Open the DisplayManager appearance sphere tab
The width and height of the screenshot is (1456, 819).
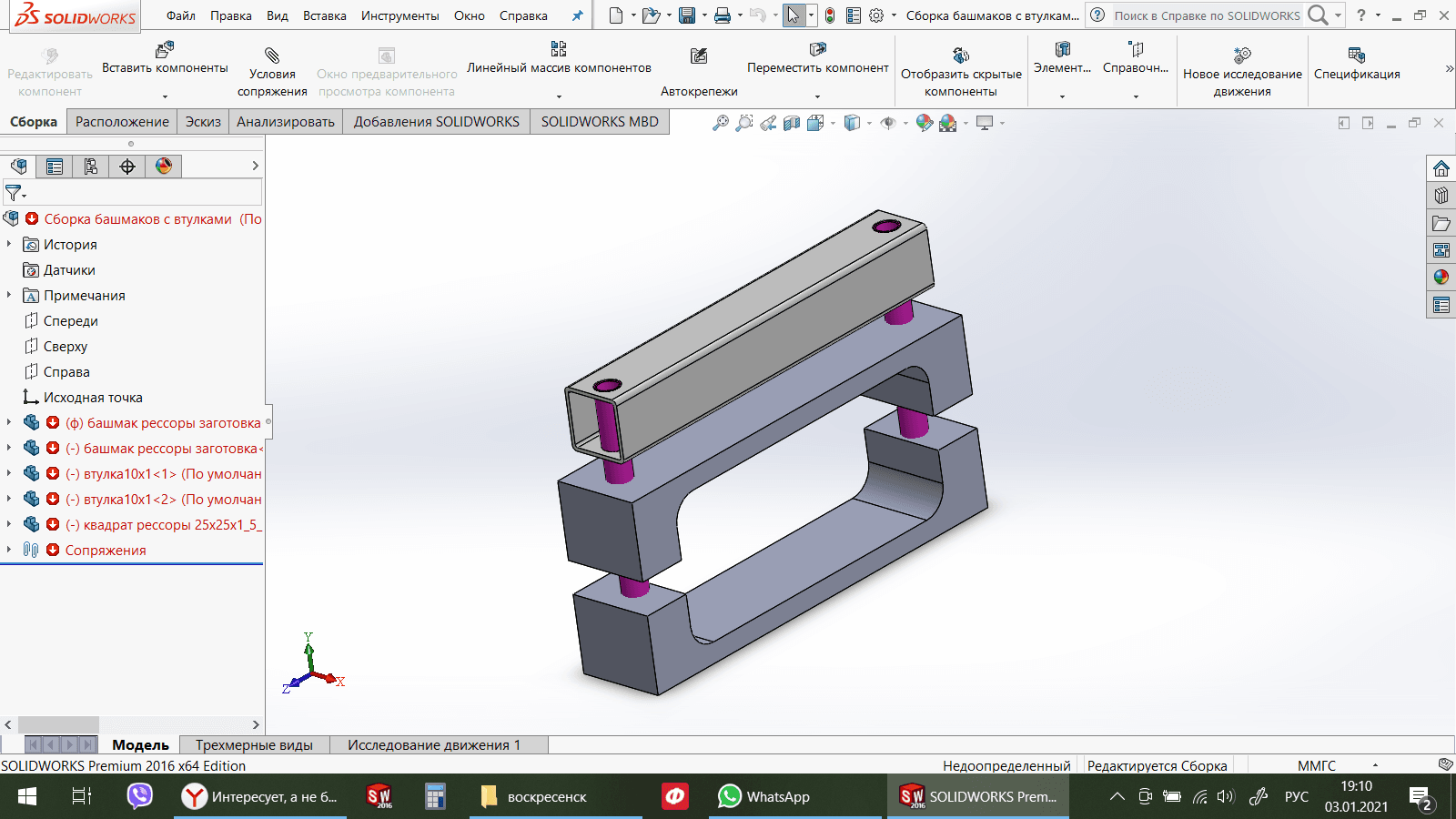164,167
